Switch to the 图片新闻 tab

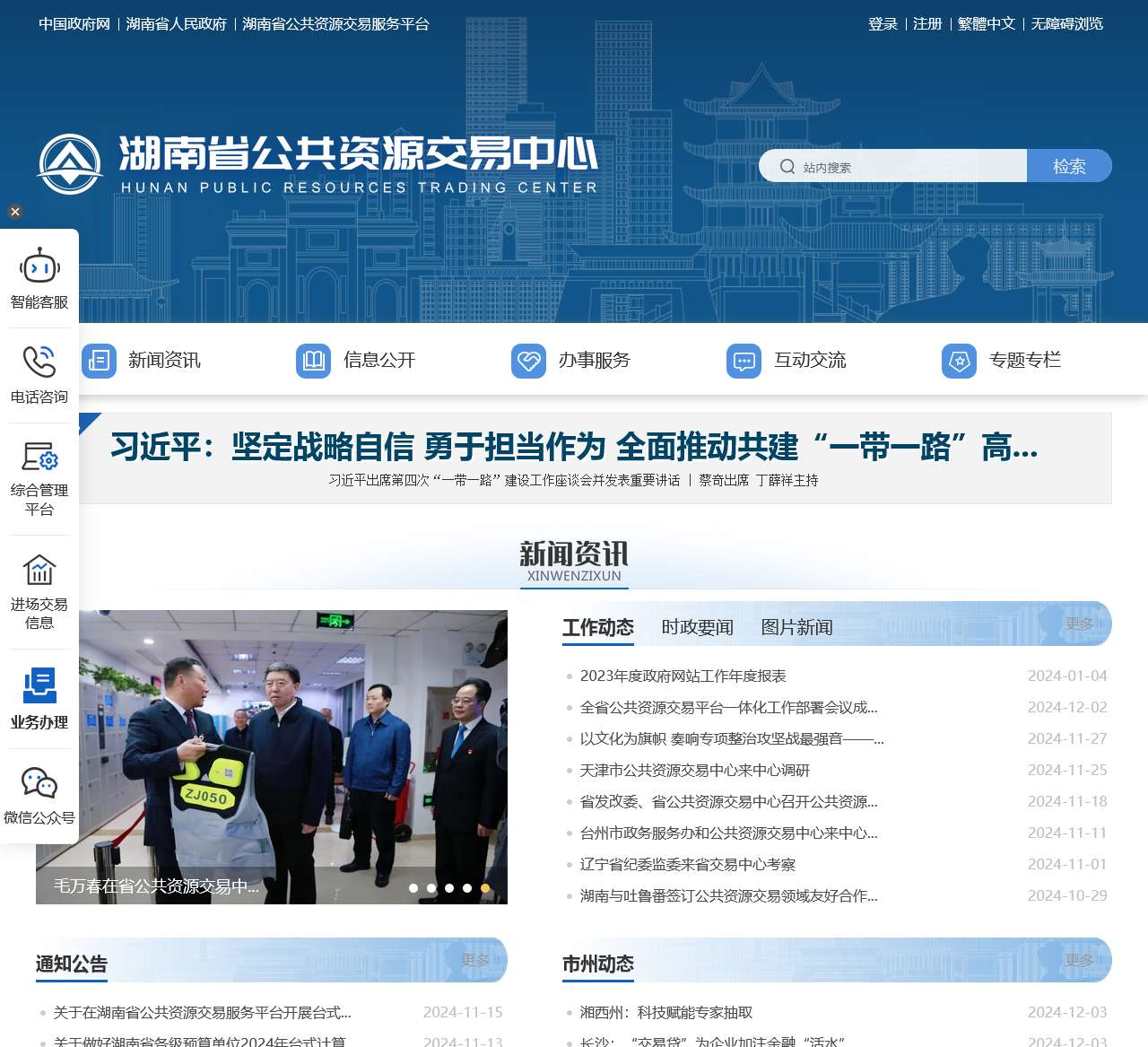coord(797,627)
